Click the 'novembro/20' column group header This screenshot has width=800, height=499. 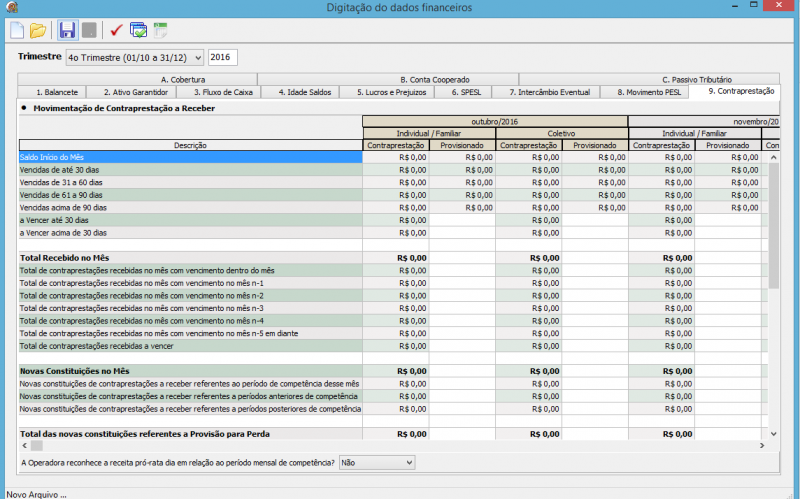[x=704, y=121]
